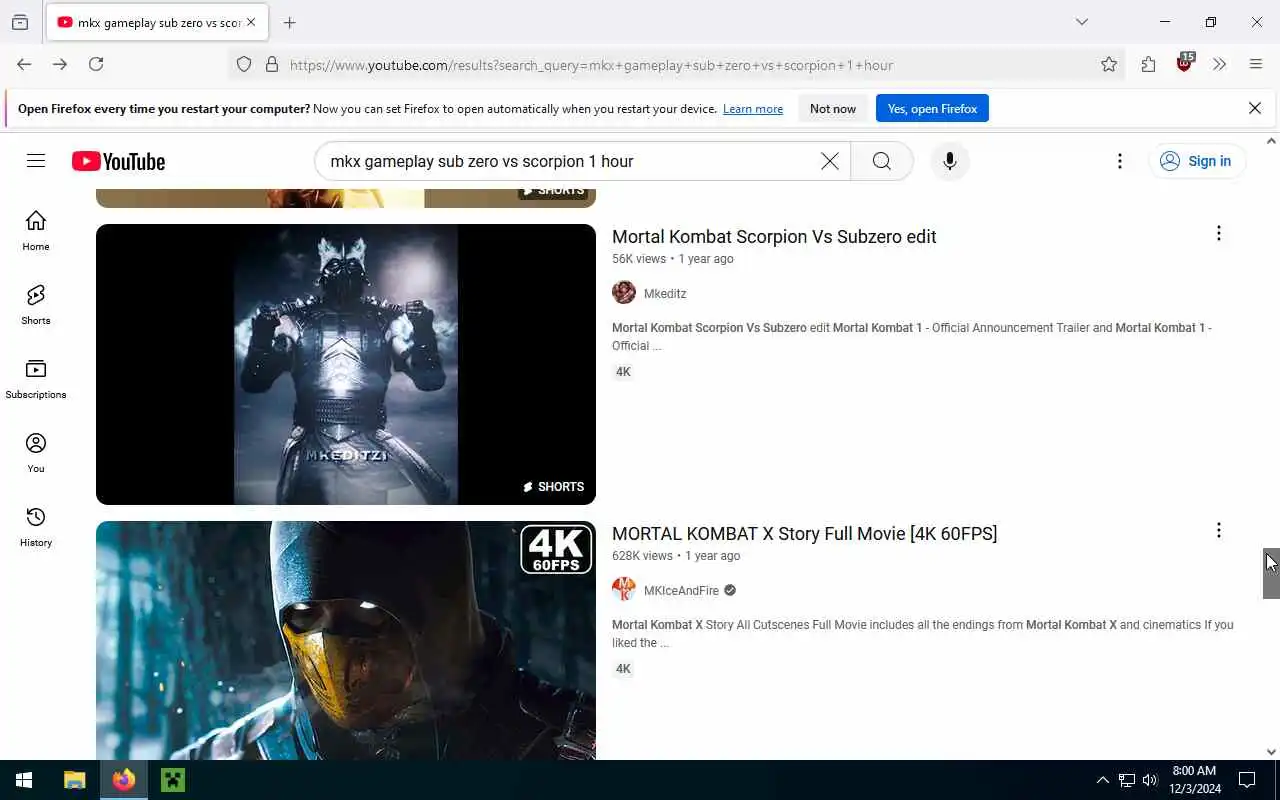Go back in Firefox
The image size is (1280, 800).
[24, 64]
